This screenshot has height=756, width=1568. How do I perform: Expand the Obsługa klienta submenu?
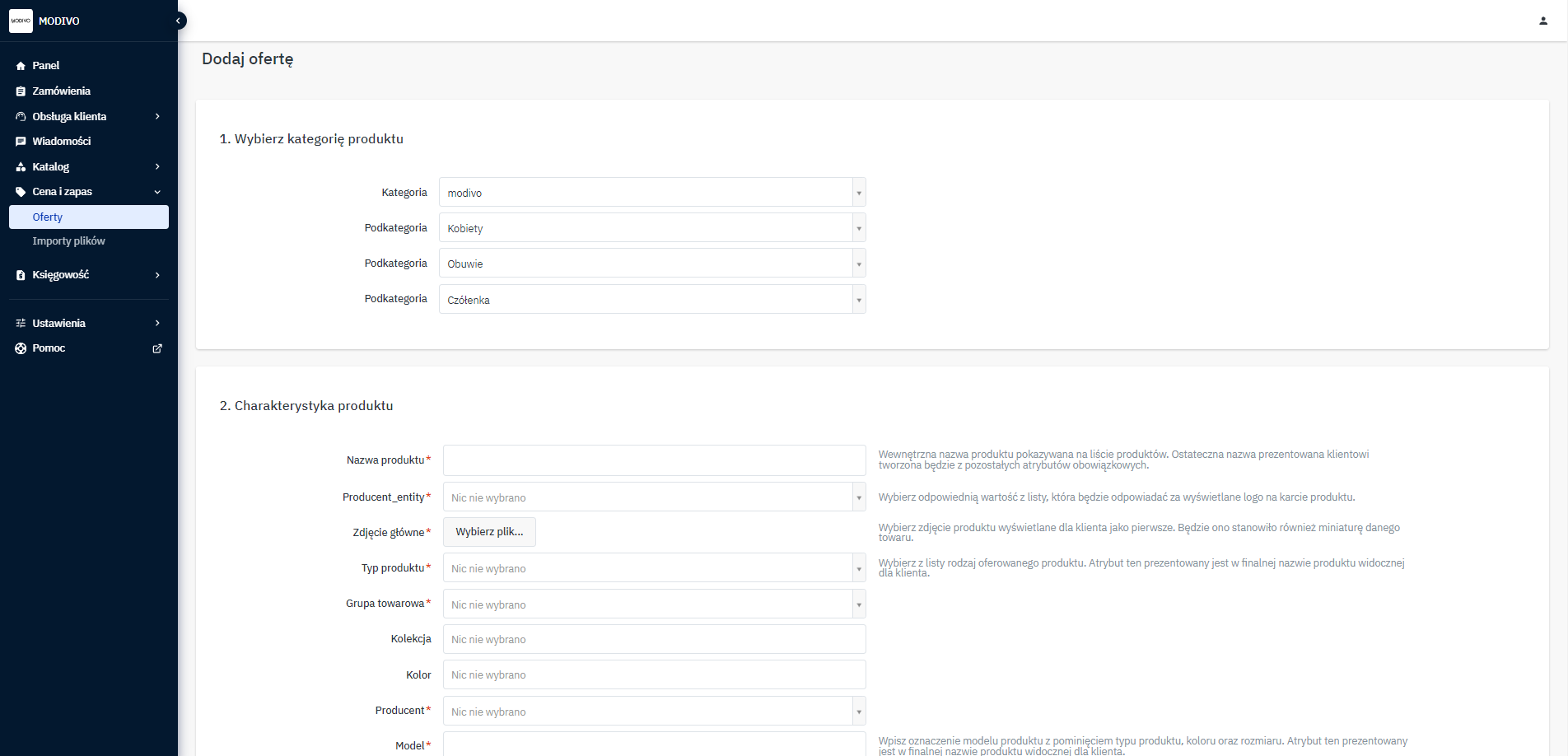pos(157,116)
